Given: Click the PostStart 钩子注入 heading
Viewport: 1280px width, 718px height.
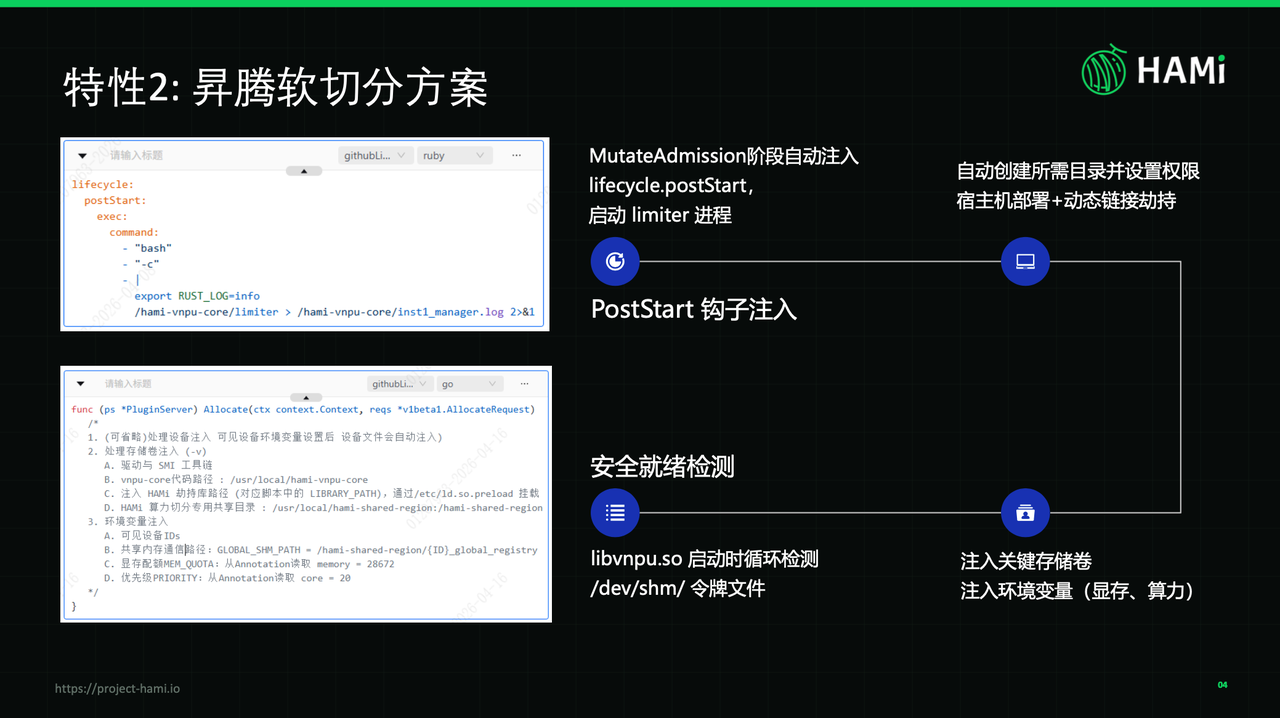Looking at the screenshot, I should (694, 309).
